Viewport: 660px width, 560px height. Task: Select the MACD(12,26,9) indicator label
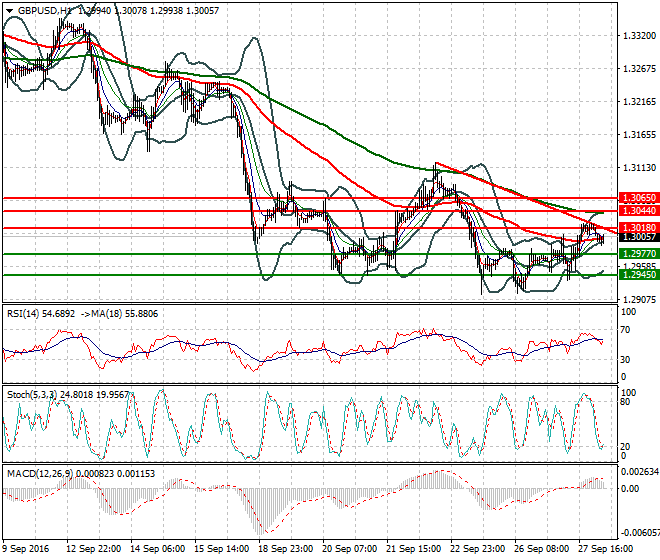click(39, 474)
